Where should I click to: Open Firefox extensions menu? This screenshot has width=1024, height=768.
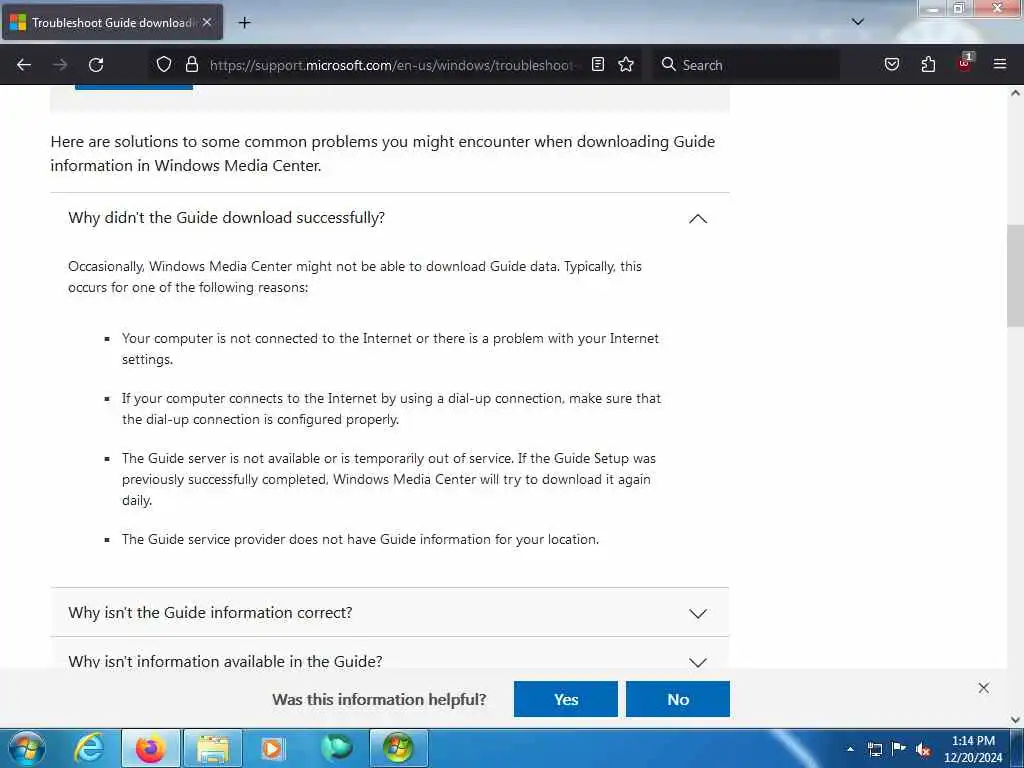tap(928, 65)
